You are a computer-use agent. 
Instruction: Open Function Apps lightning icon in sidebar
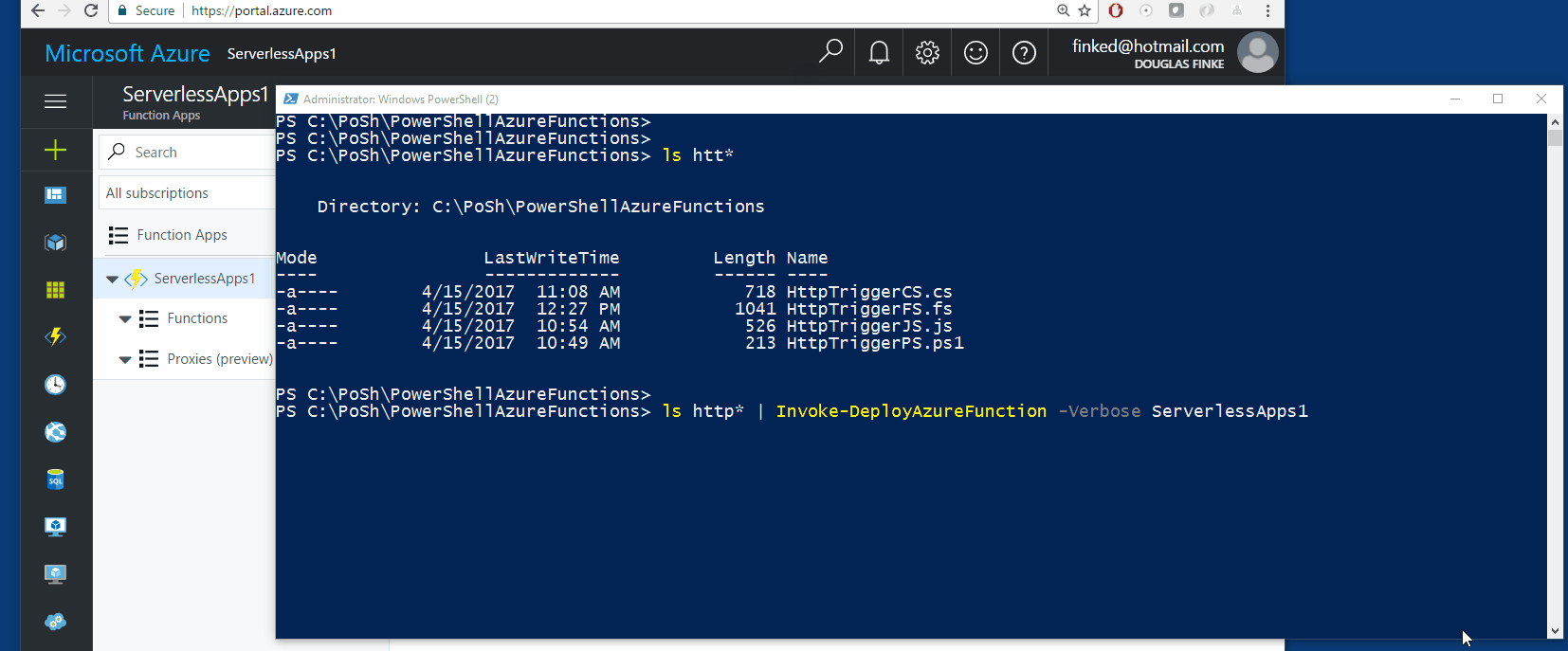55,336
